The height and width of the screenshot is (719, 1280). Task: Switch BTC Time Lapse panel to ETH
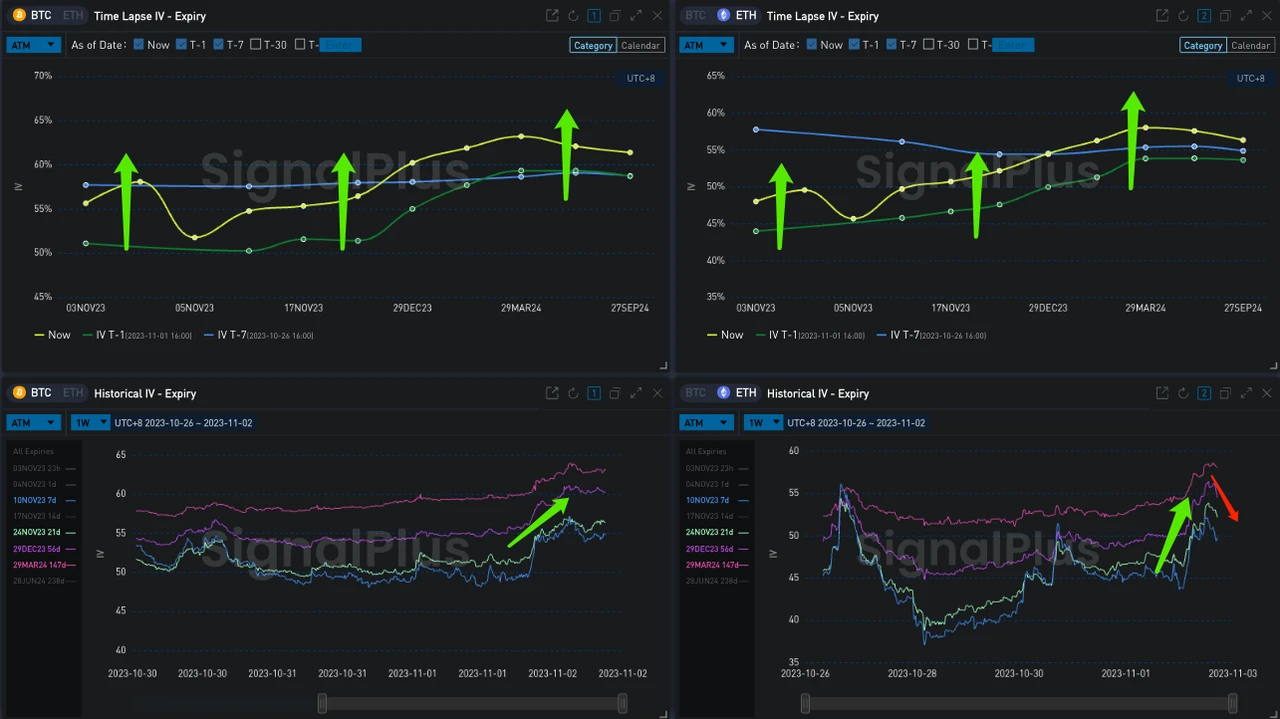pos(72,16)
